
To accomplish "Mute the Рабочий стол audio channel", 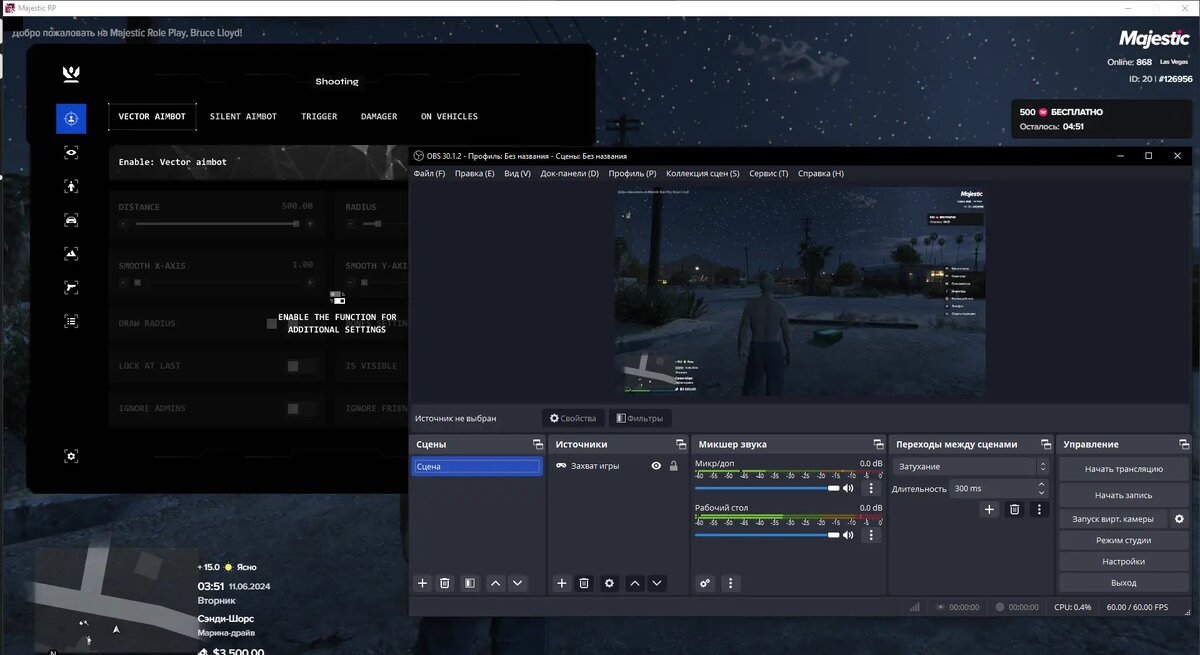I will 848,535.
